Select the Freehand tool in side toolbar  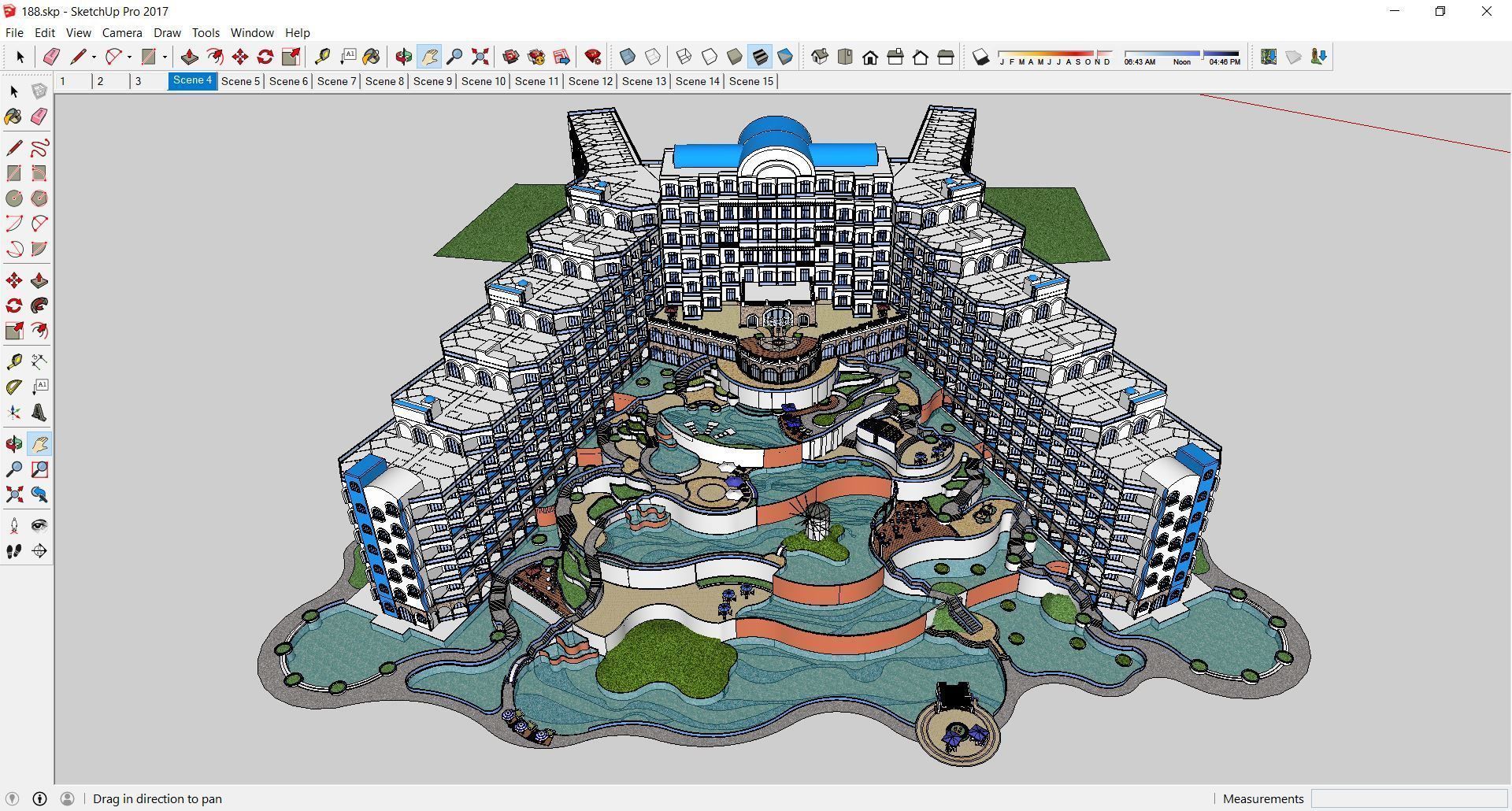[x=39, y=148]
